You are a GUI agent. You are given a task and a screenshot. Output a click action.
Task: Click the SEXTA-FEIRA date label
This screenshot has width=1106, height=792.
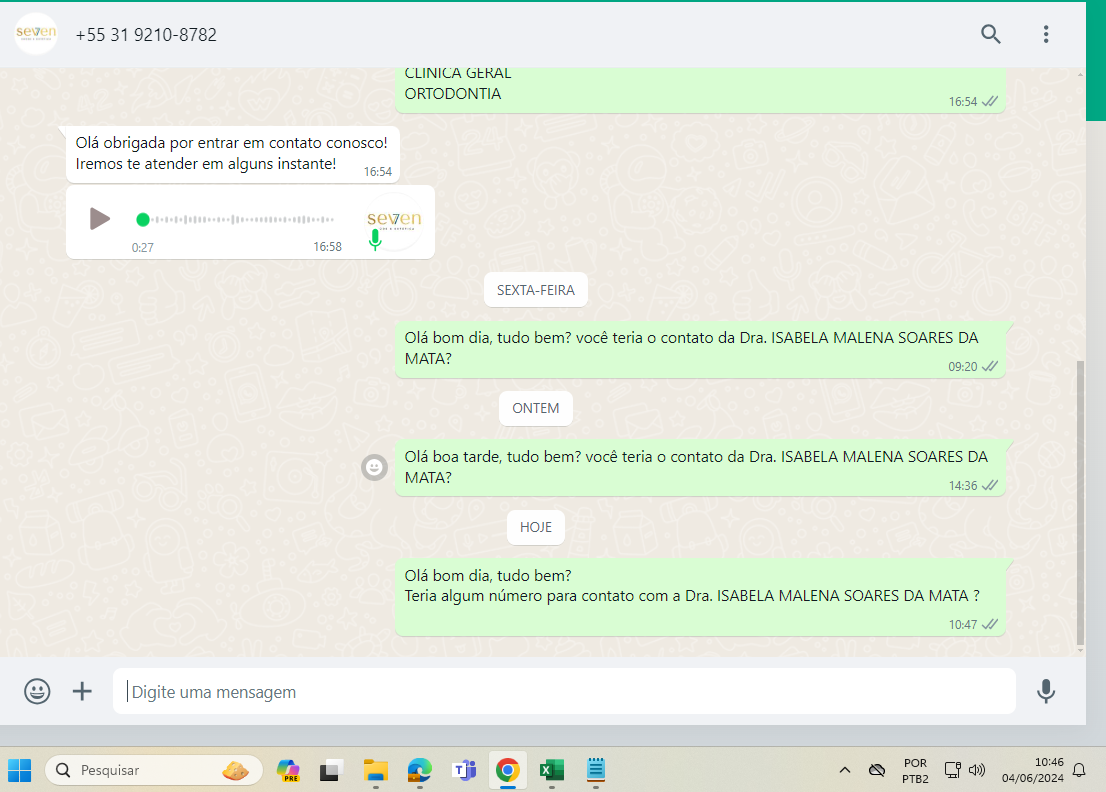(x=535, y=290)
